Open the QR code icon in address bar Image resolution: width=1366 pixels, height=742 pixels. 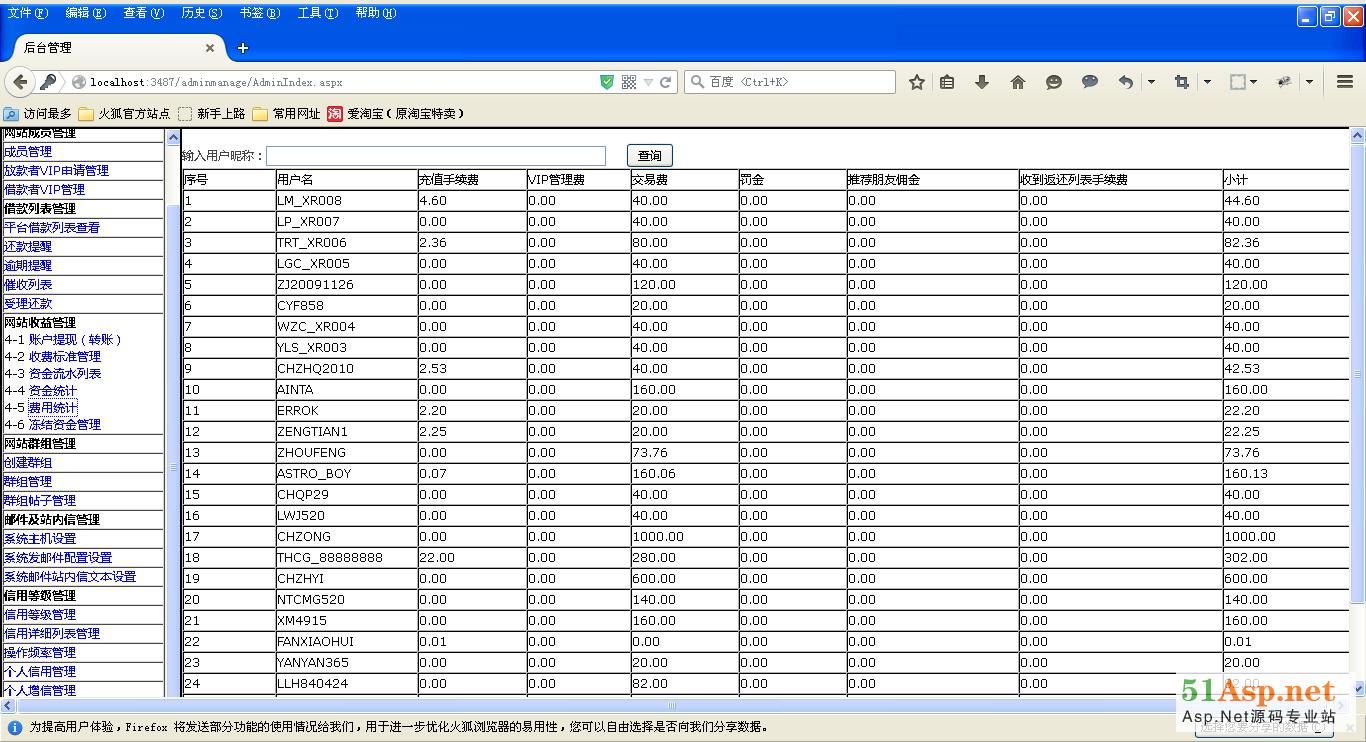point(629,82)
